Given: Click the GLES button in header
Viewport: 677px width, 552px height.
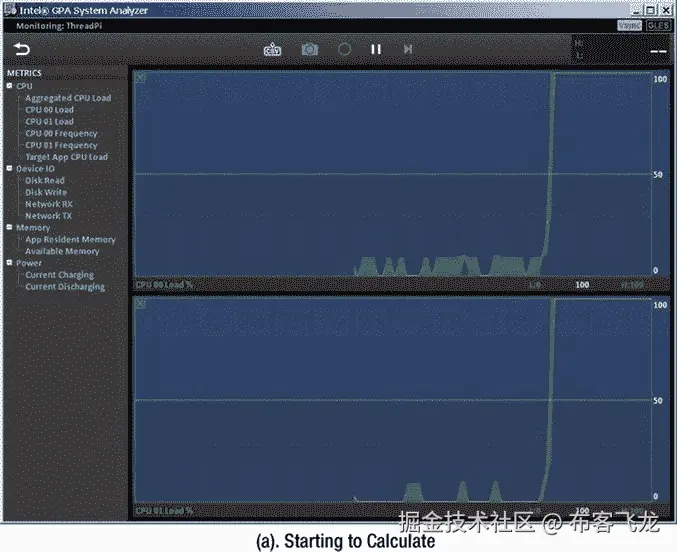Looking at the screenshot, I should [x=658, y=25].
